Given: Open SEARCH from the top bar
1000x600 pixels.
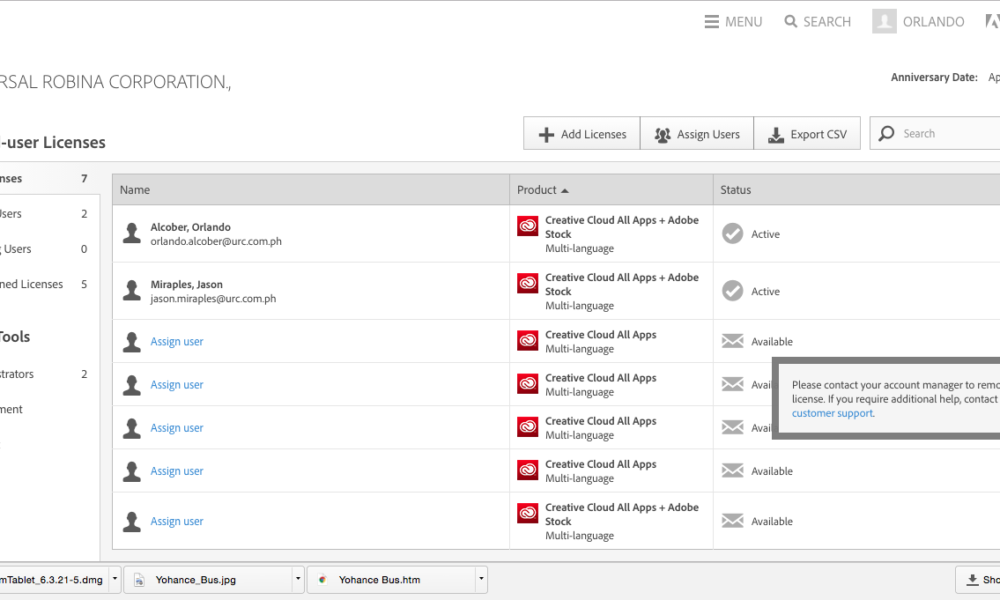Looking at the screenshot, I should click(x=817, y=21).
